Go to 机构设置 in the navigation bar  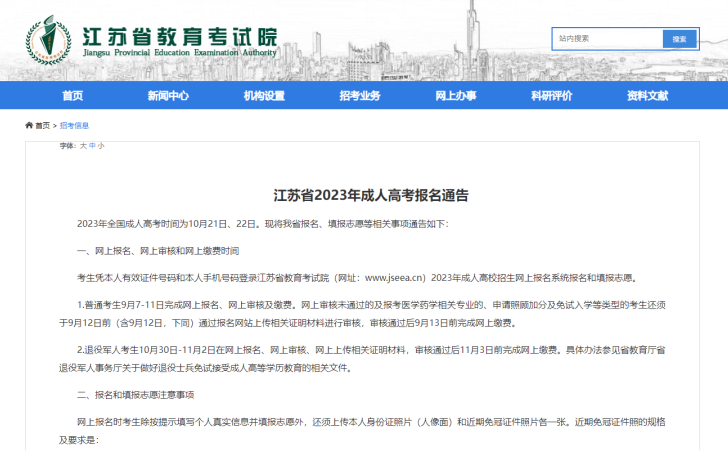[x=264, y=96]
